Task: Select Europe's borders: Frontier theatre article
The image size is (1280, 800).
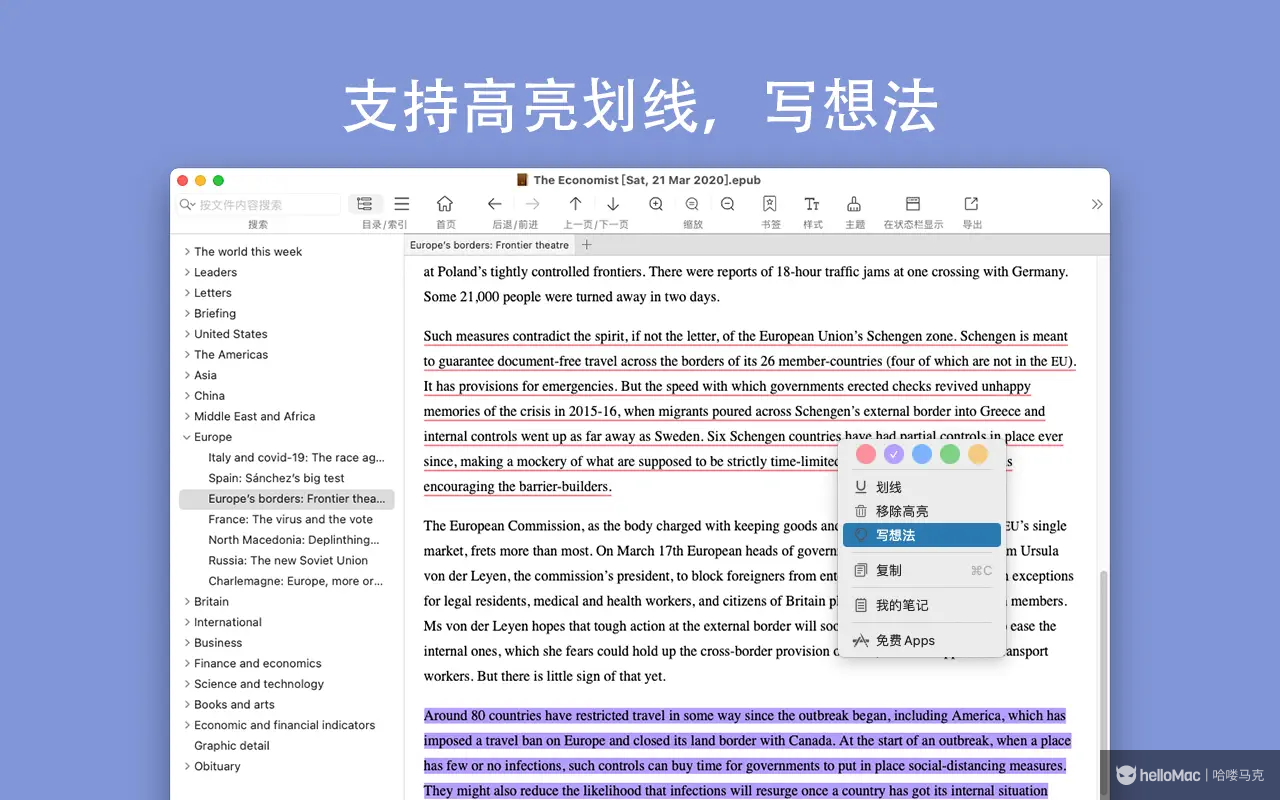Action: click(287, 499)
